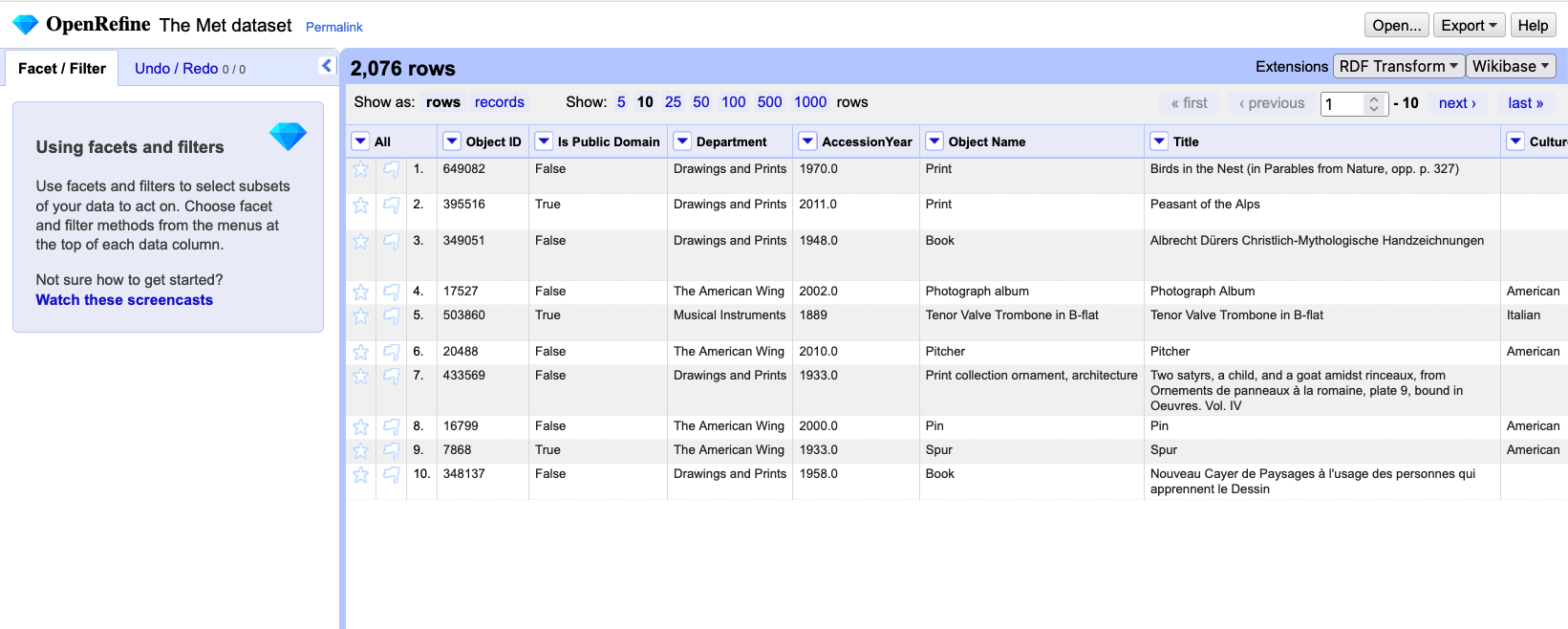Show 100 rows per page
The width and height of the screenshot is (1568, 629).
pos(734,102)
